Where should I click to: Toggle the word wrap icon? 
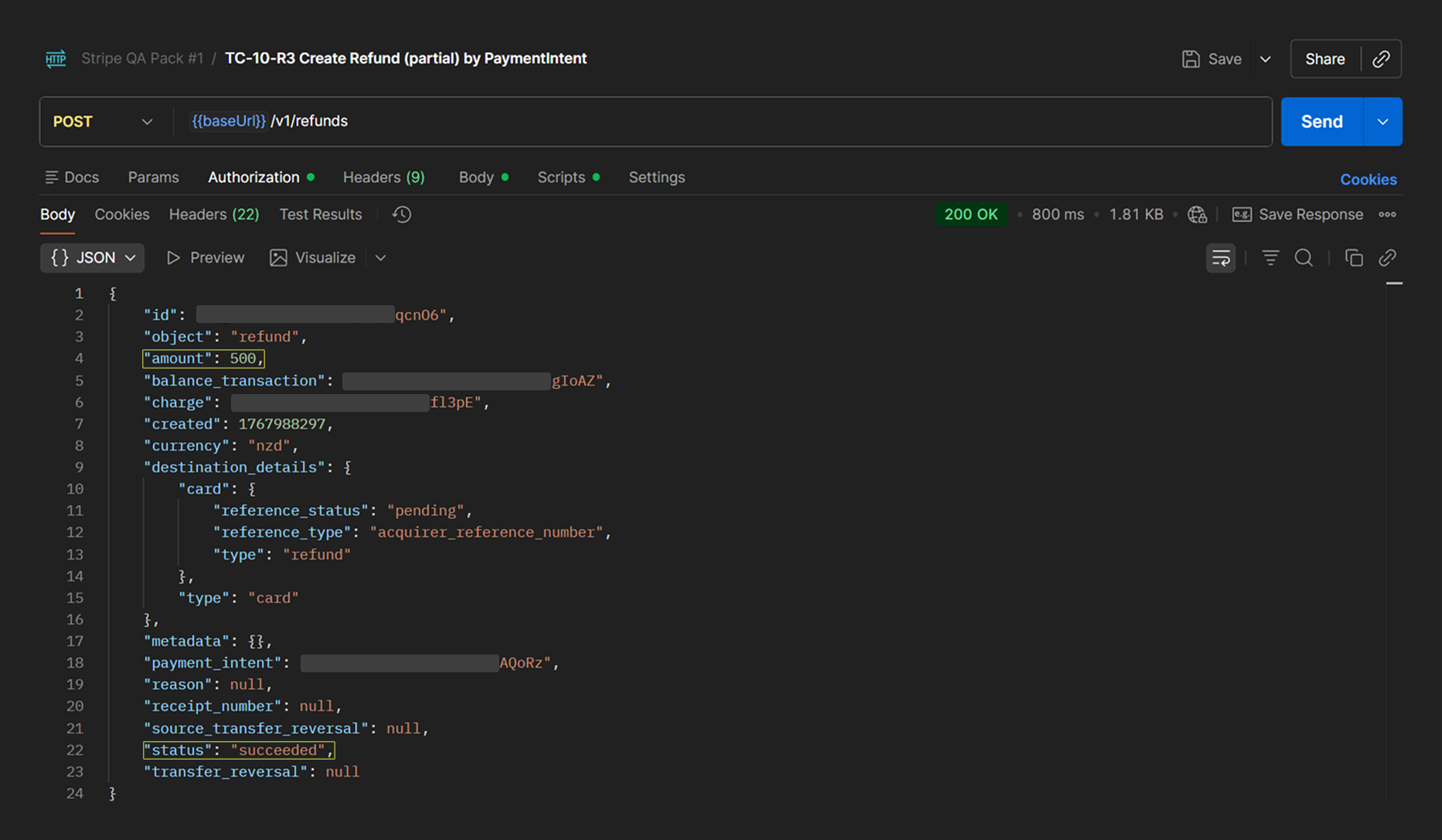[x=1220, y=257]
